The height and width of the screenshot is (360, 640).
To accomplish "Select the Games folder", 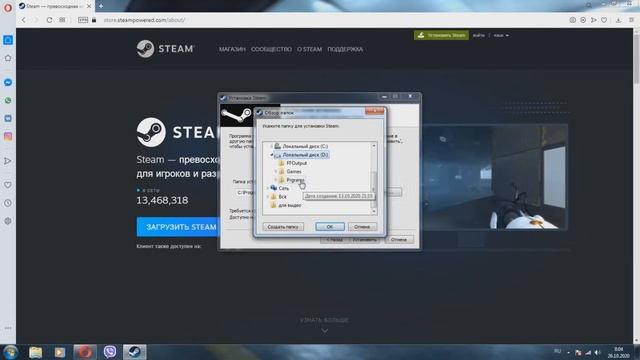I will coord(294,171).
